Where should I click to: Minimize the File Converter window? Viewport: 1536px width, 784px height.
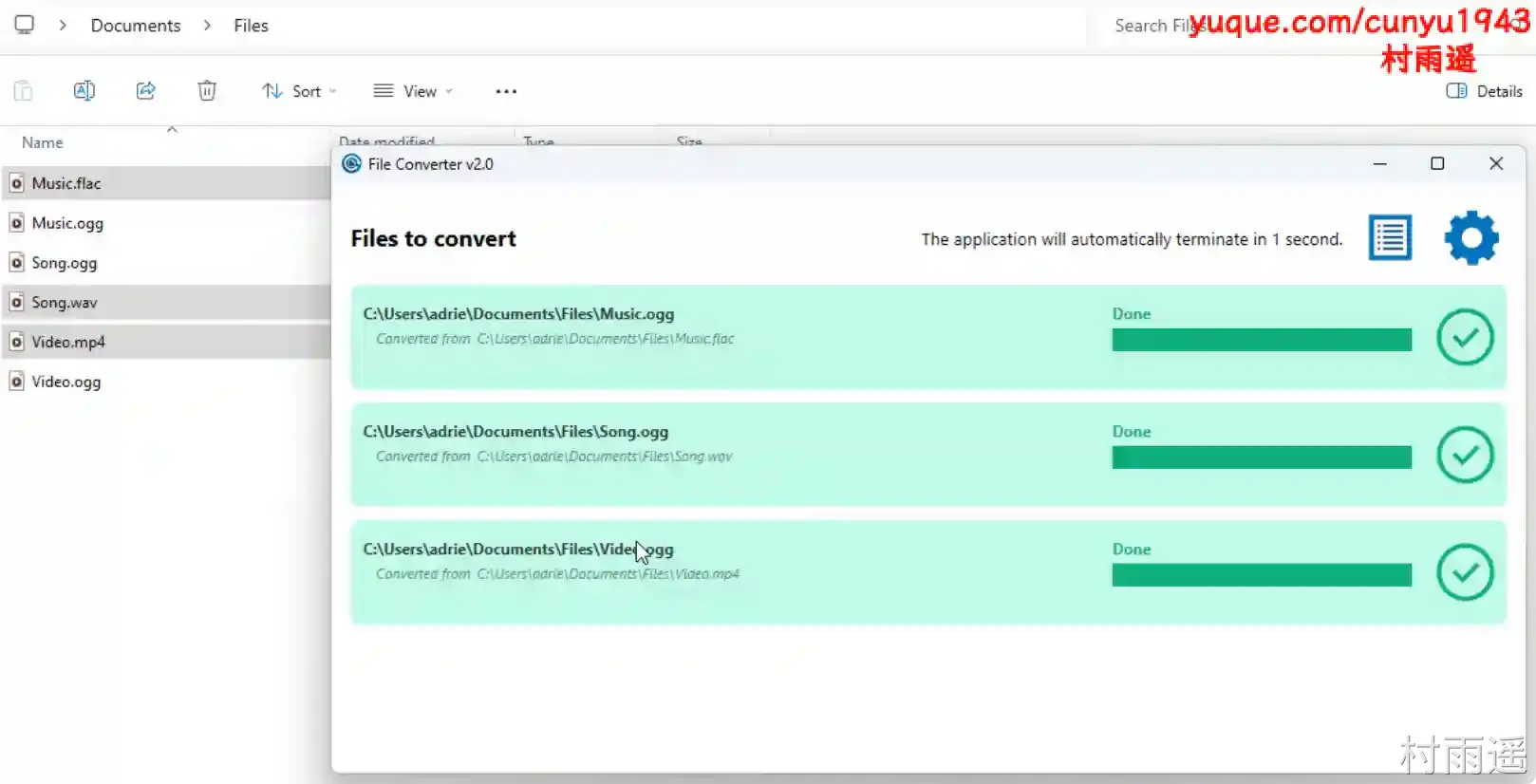(x=1380, y=163)
